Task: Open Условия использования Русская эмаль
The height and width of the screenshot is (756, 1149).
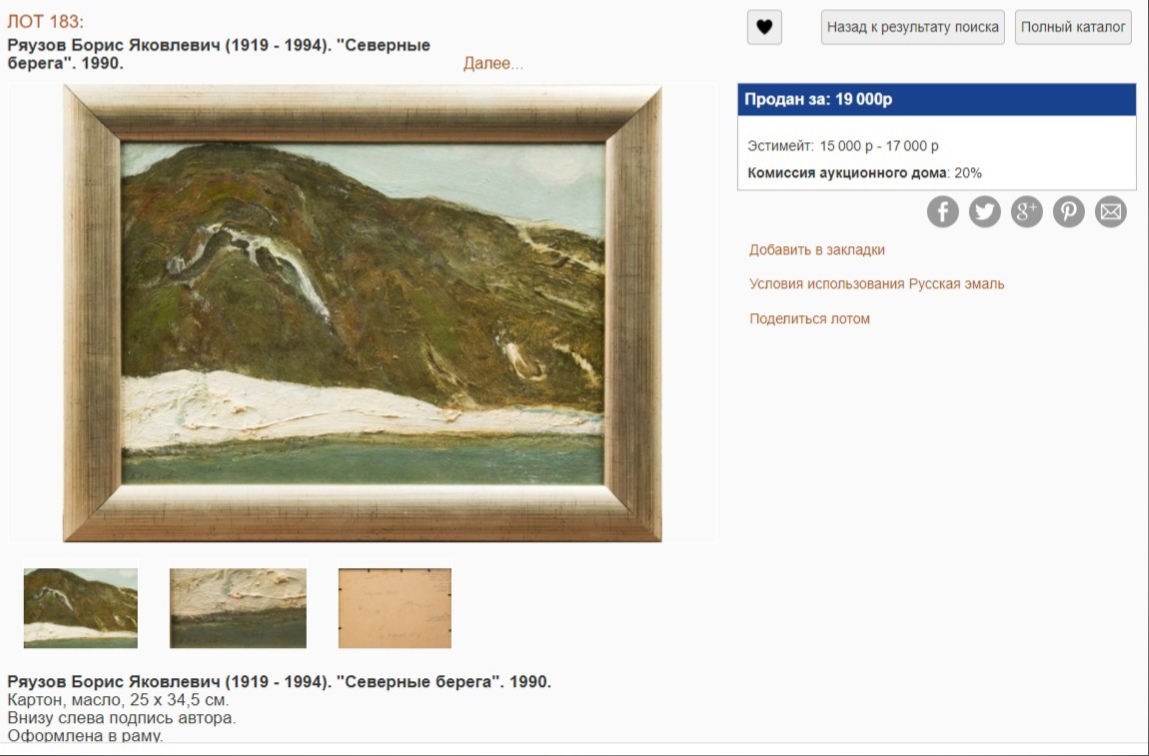Action: pyautogui.click(x=876, y=284)
